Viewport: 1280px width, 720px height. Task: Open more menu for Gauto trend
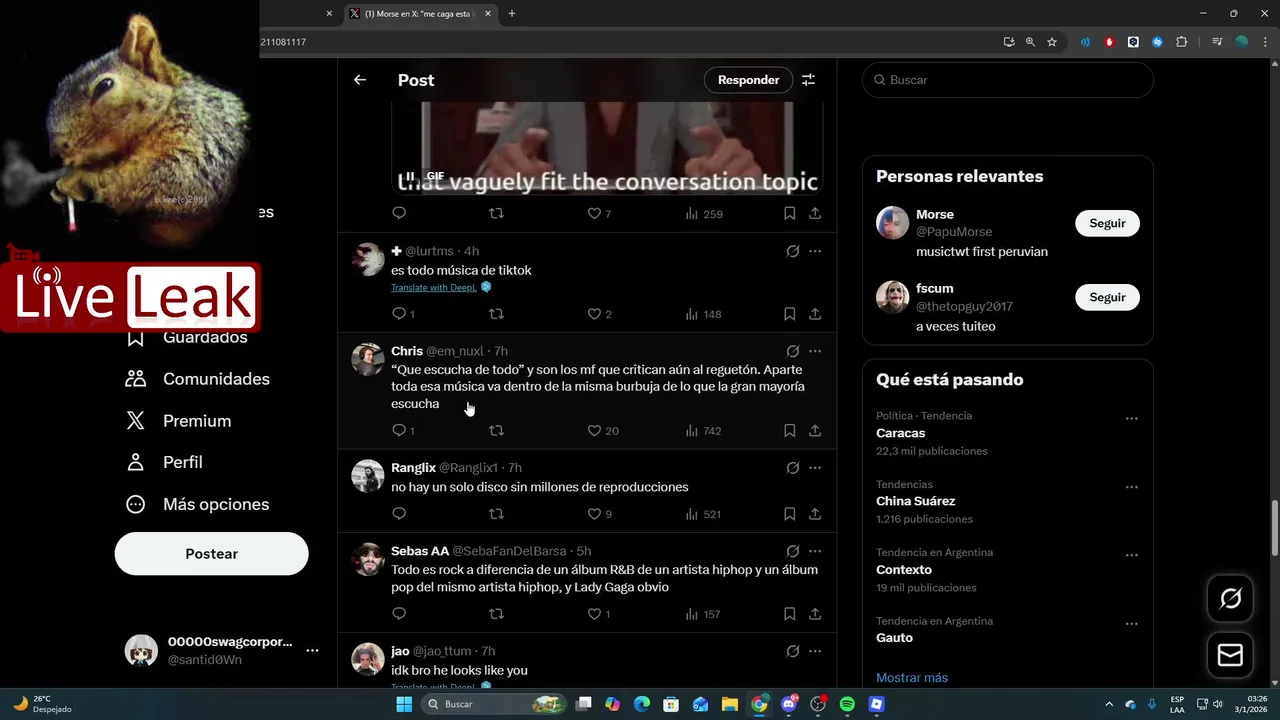click(x=1131, y=624)
